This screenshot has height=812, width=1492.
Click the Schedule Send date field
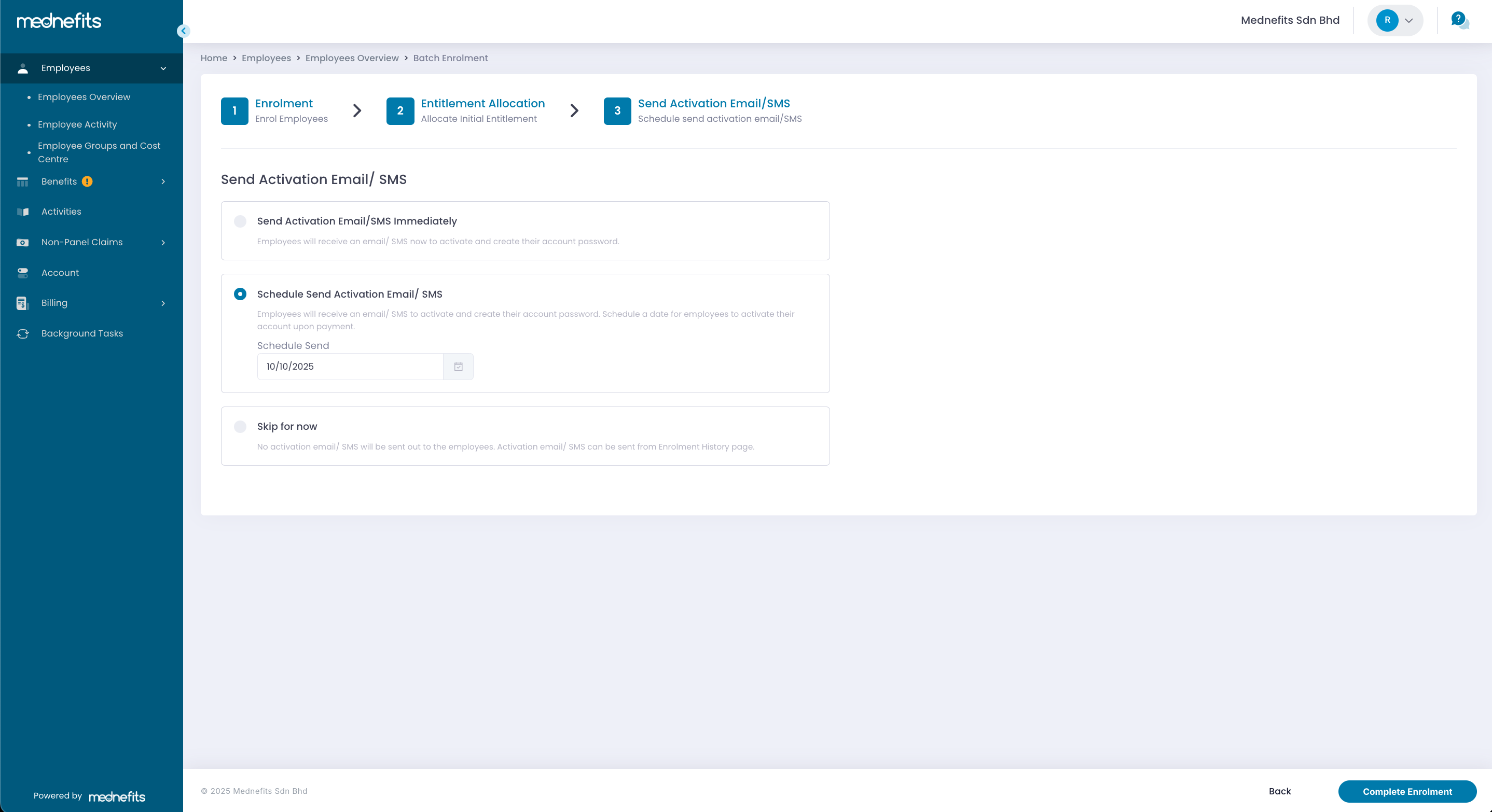click(x=350, y=367)
